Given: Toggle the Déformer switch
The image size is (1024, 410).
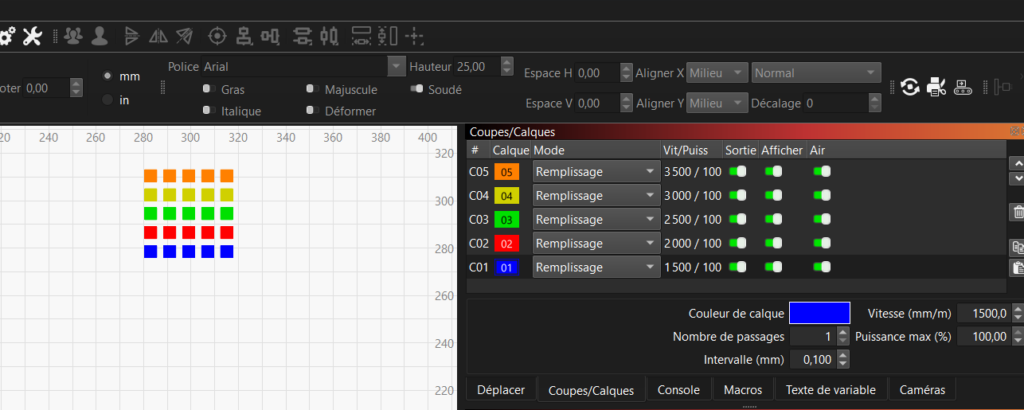Looking at the screenshot, I should pyautogui.click(x=312, y=110).
